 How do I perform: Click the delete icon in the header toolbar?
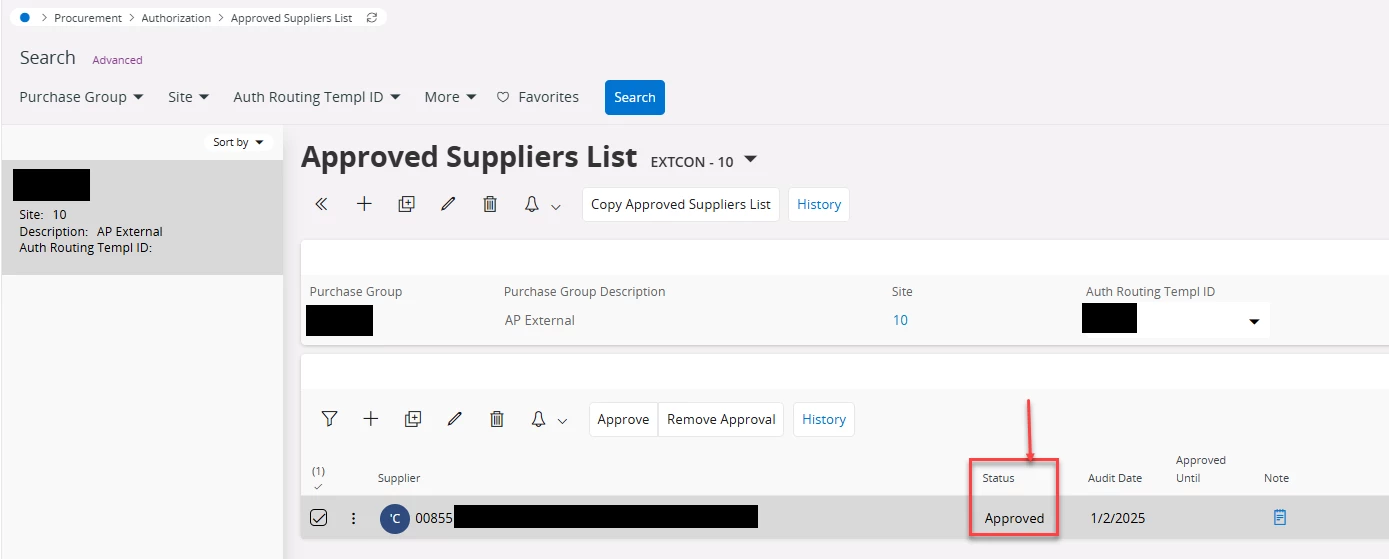[x=490, y=204]
